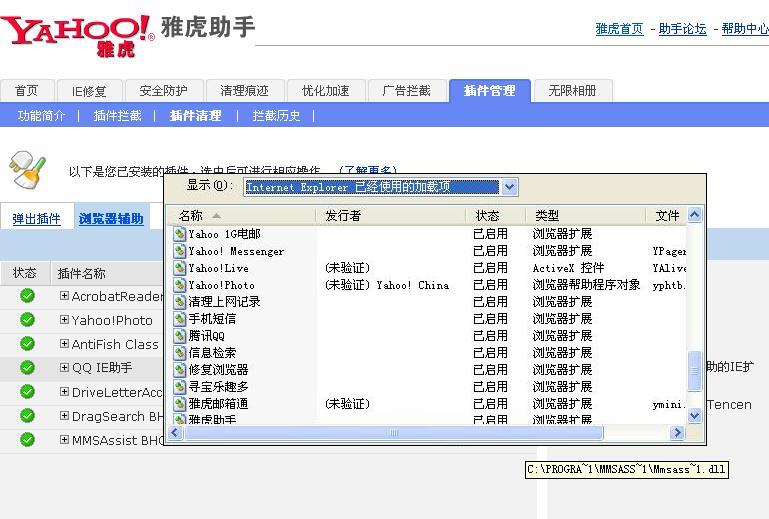Open the 雅虎首页 link
Screen dimensions: 769x519
click(x=619, y=29)
